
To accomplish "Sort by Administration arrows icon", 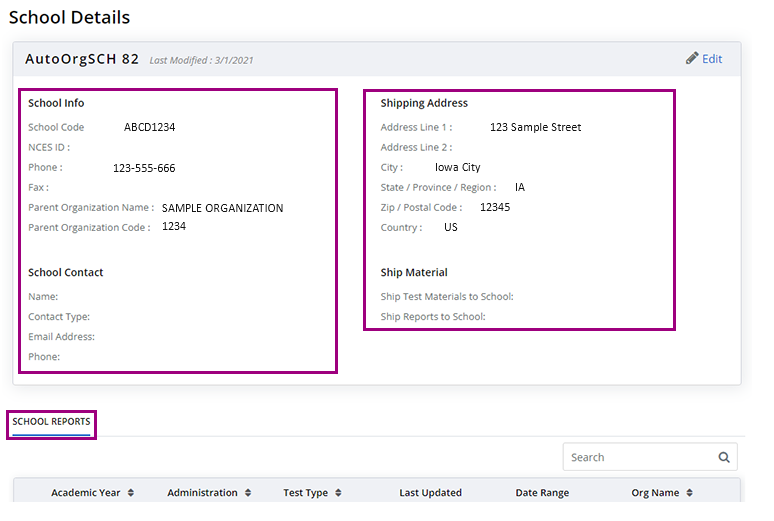I will point(248,492).
